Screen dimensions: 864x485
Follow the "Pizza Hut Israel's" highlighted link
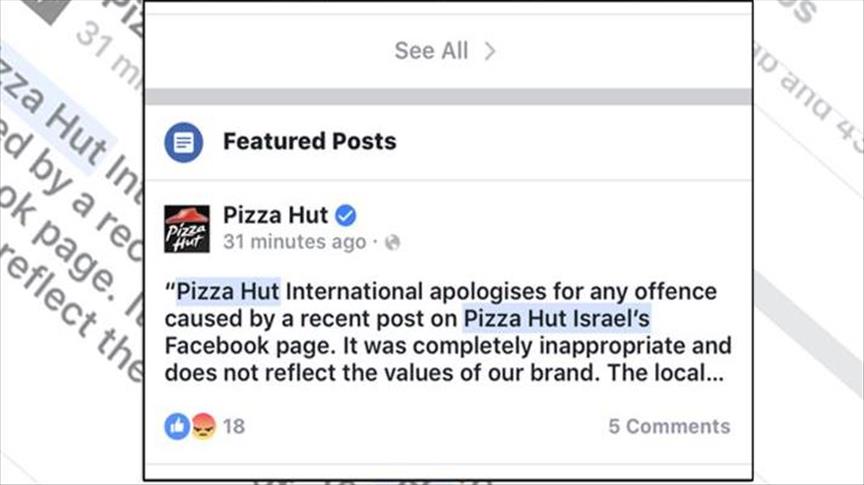[556, 319]
